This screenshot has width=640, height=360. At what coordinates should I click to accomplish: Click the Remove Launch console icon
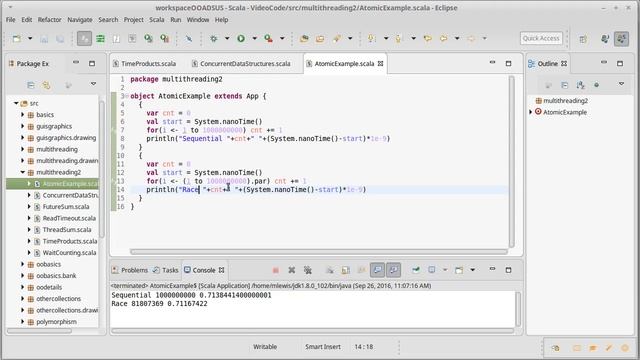coord(291,270)
